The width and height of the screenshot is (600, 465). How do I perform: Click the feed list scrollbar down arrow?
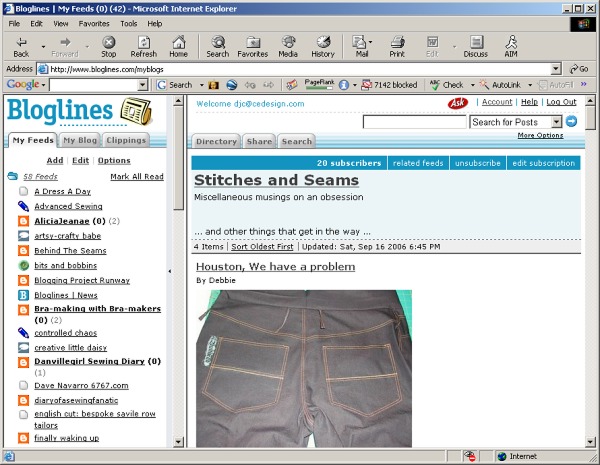click(x=179, y=442)
